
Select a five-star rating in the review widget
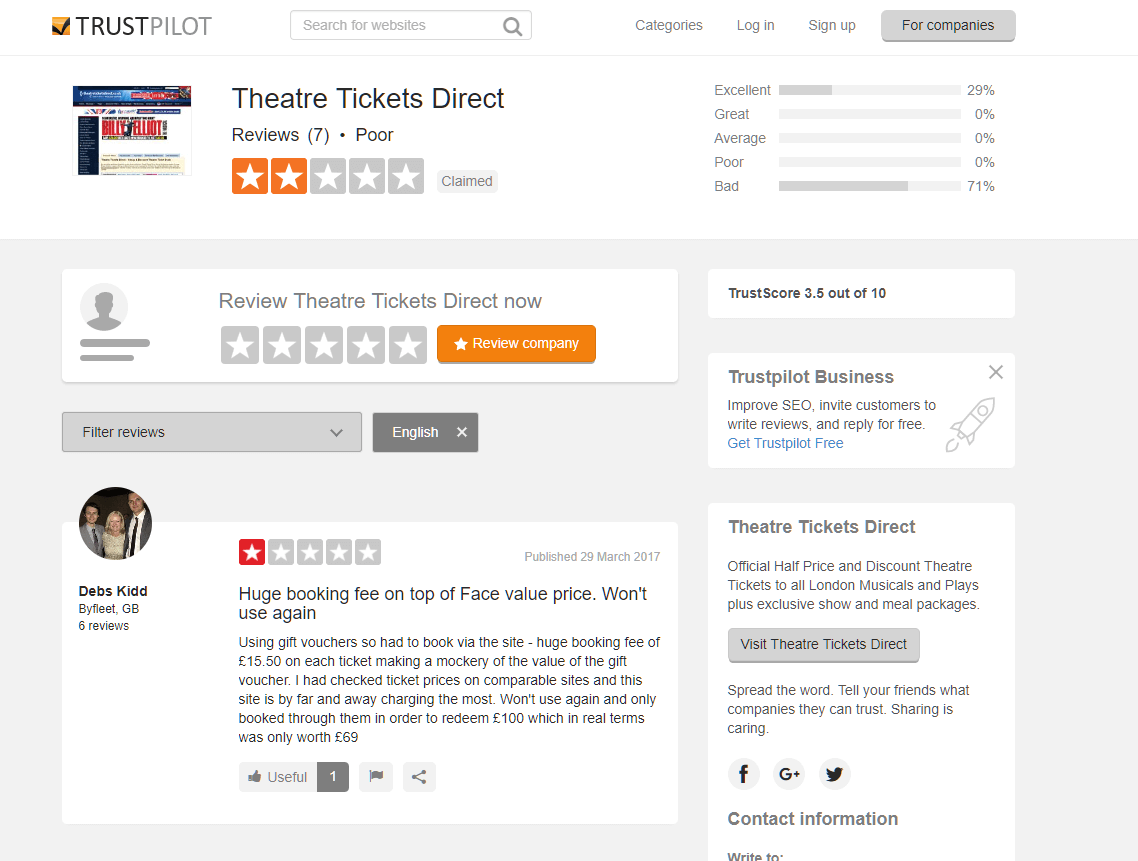(407, 344)
